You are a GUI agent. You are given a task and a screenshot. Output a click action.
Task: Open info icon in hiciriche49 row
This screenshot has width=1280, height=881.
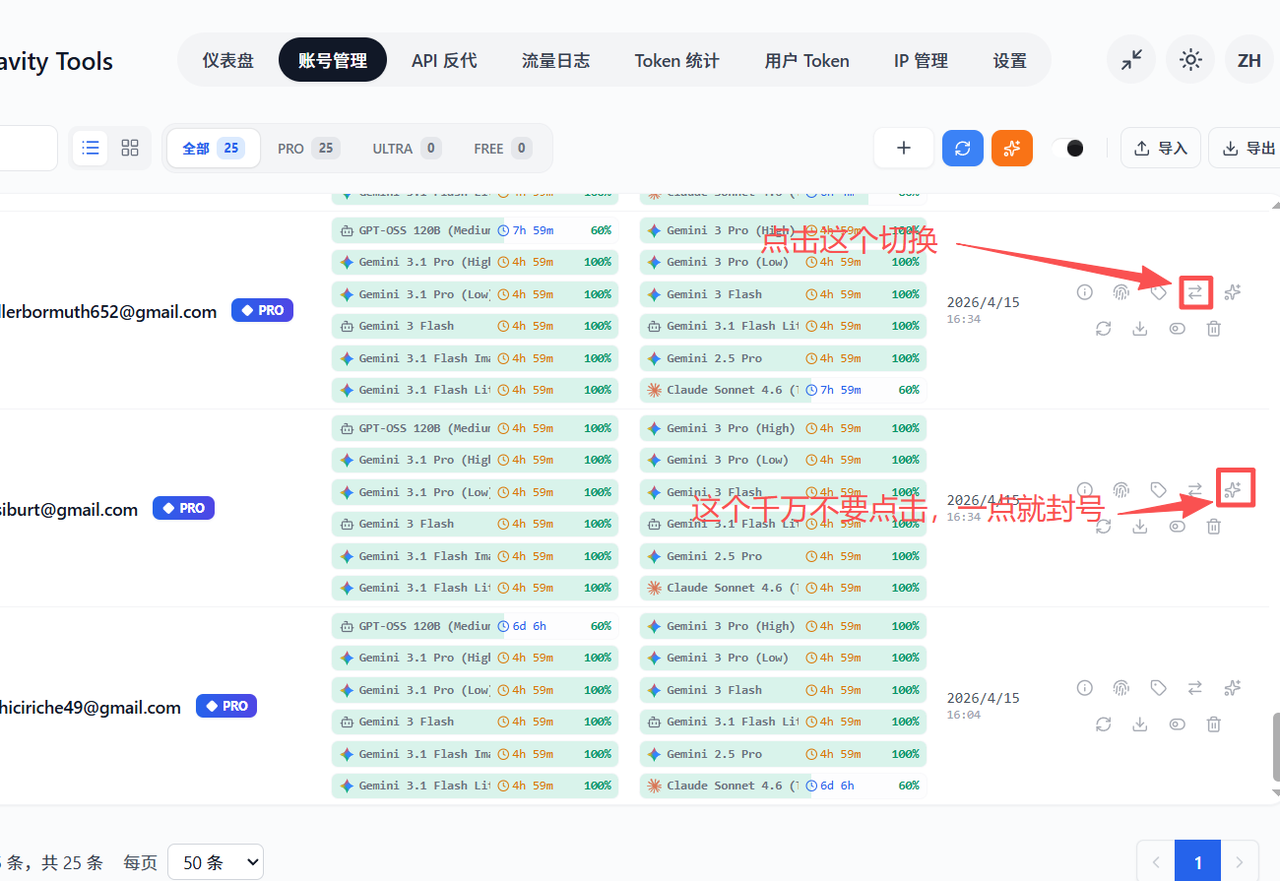click(x=1084, y=688)
